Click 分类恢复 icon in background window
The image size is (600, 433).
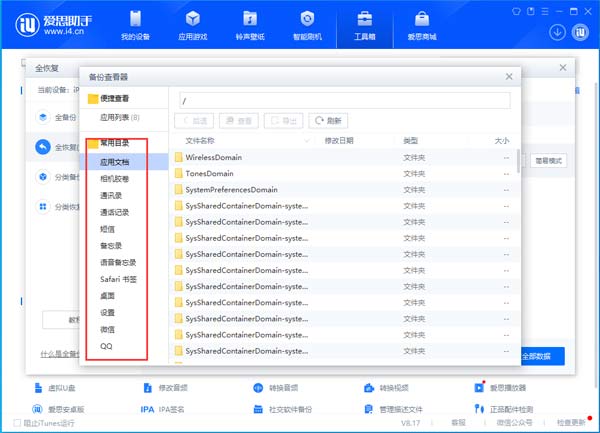tap(43, 207)
